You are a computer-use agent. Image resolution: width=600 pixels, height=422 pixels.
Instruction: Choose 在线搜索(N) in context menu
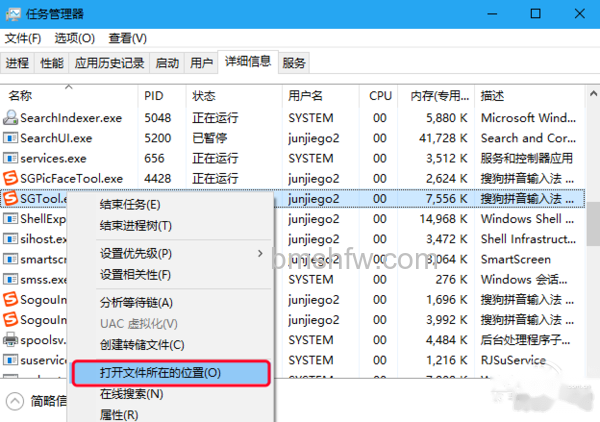click(170, 394)
